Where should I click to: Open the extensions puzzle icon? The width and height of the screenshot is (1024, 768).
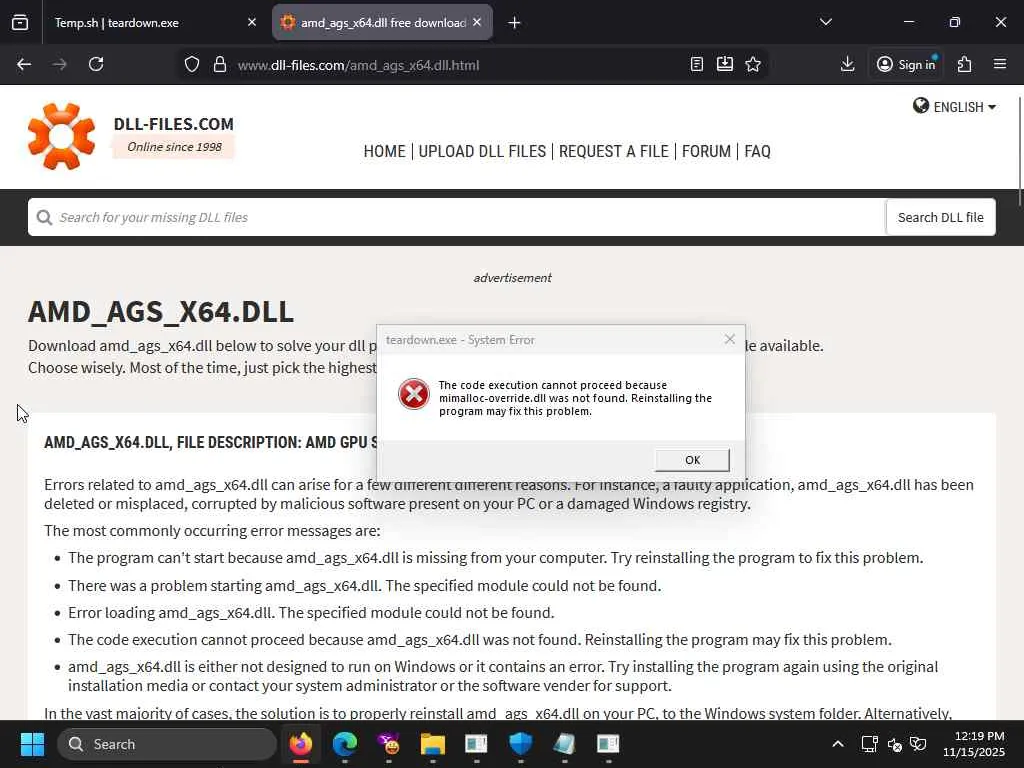pos(965,64)
